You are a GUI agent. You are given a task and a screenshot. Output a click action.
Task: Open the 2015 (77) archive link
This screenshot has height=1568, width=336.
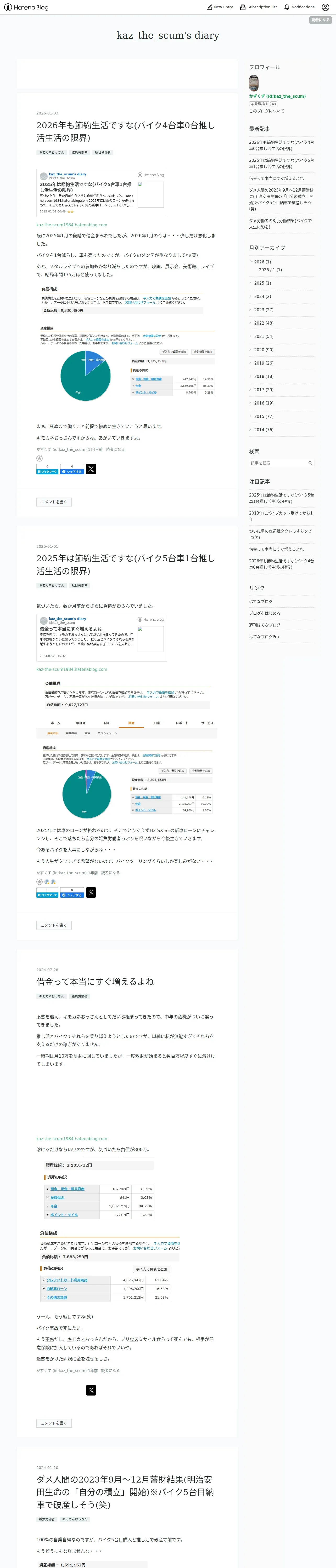pos(264,416)
